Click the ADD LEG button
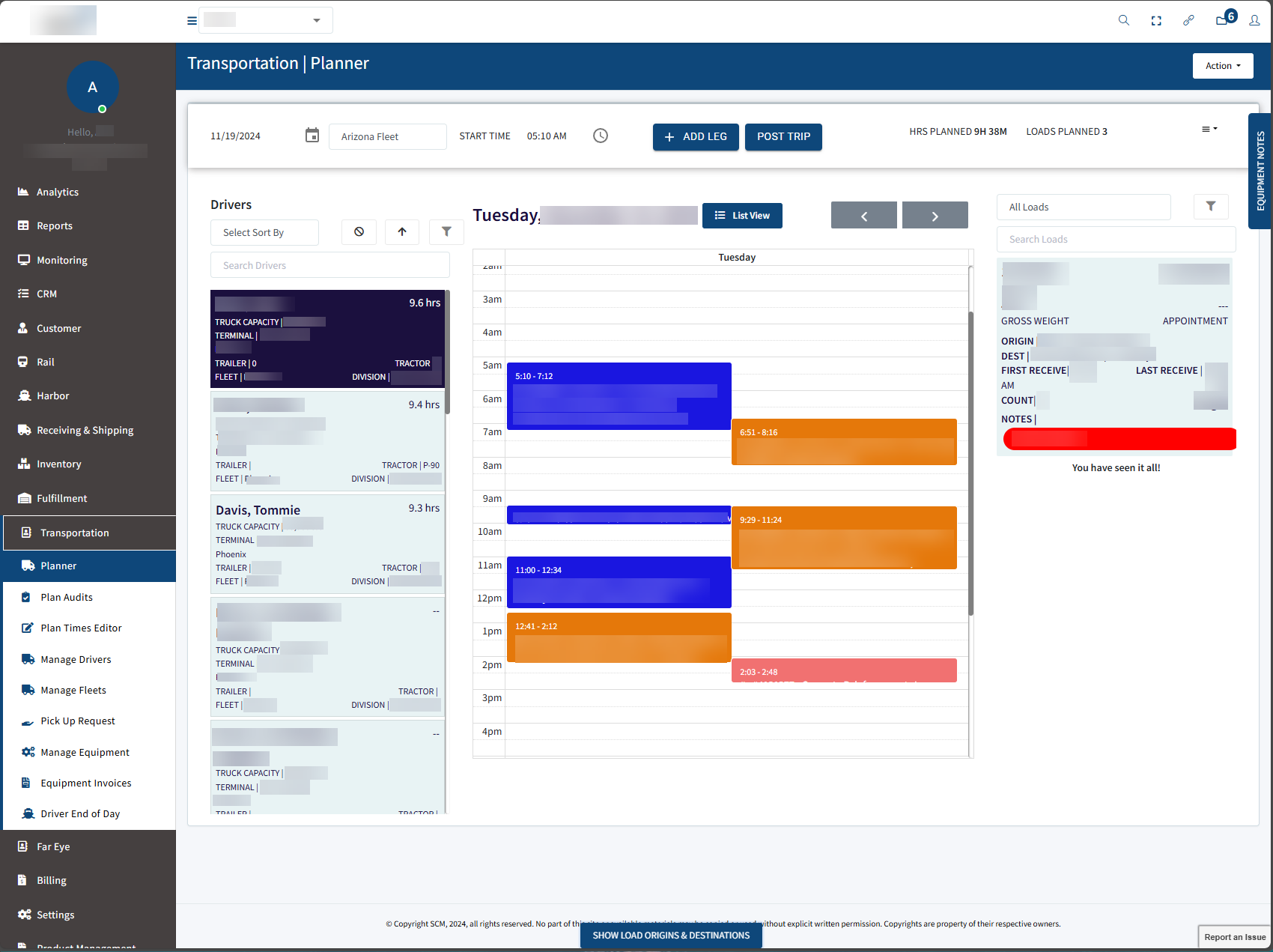The height and width of the screenshot is (952, 1273). (696, 137)
